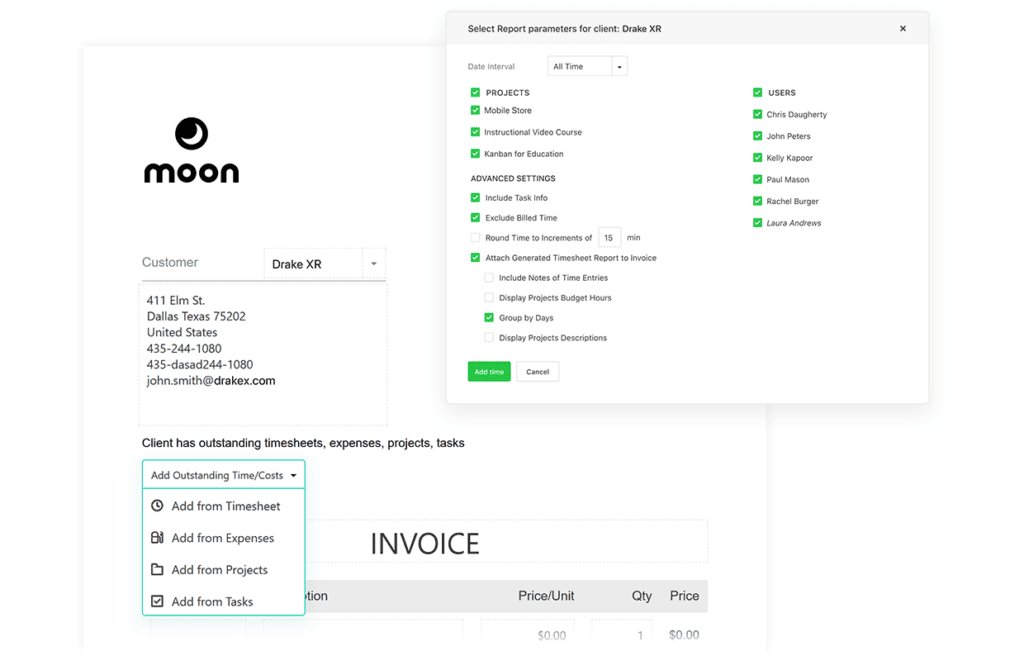Click the checkmark icon beside Add from Tasks

coord(157,601)
